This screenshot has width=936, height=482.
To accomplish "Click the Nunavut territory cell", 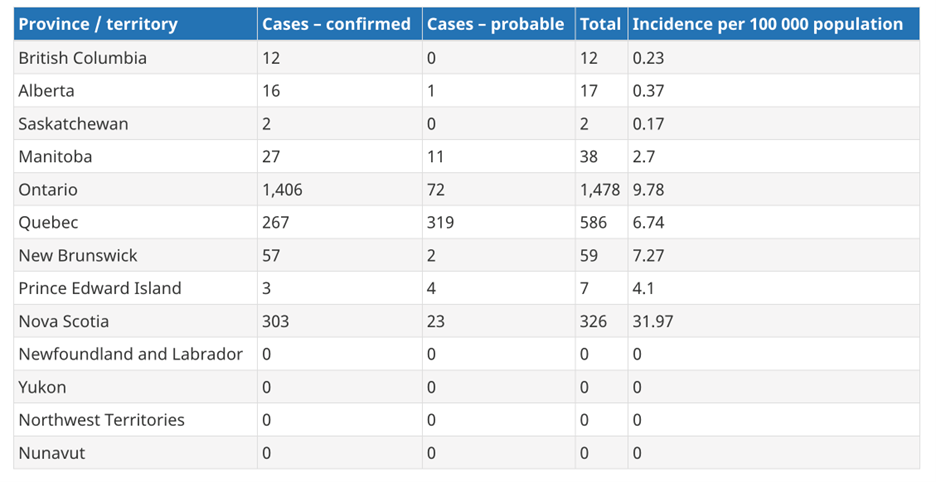I will click(x=52, y=453).
